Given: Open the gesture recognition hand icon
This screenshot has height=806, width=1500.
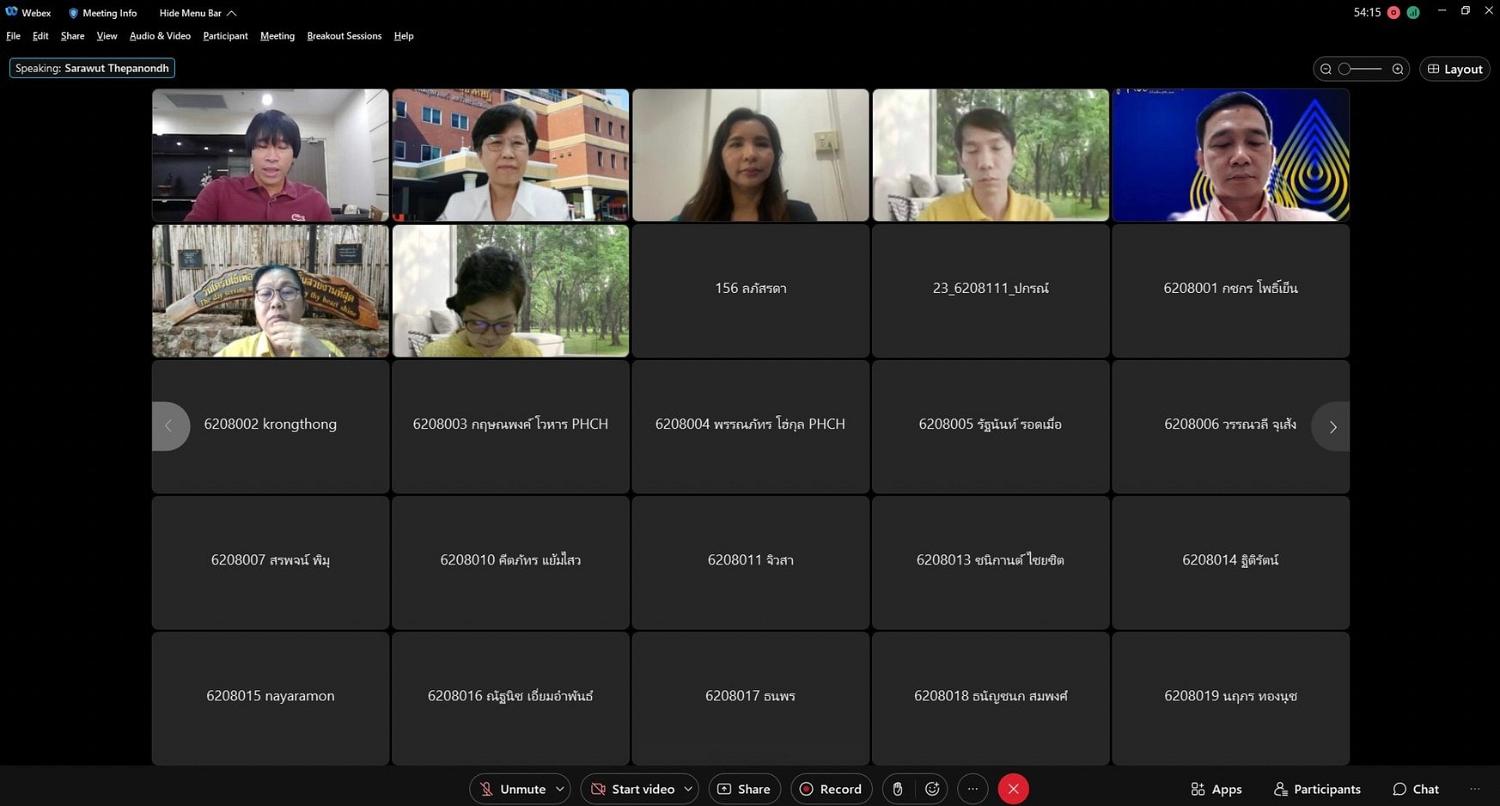Looking at the screenshot, I should [x=898, y=789].
